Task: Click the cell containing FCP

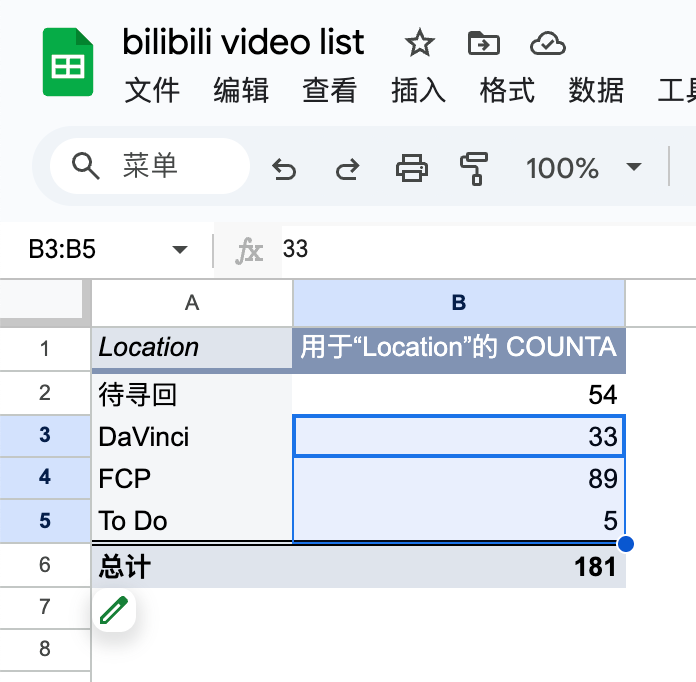Action: [192, 478]
